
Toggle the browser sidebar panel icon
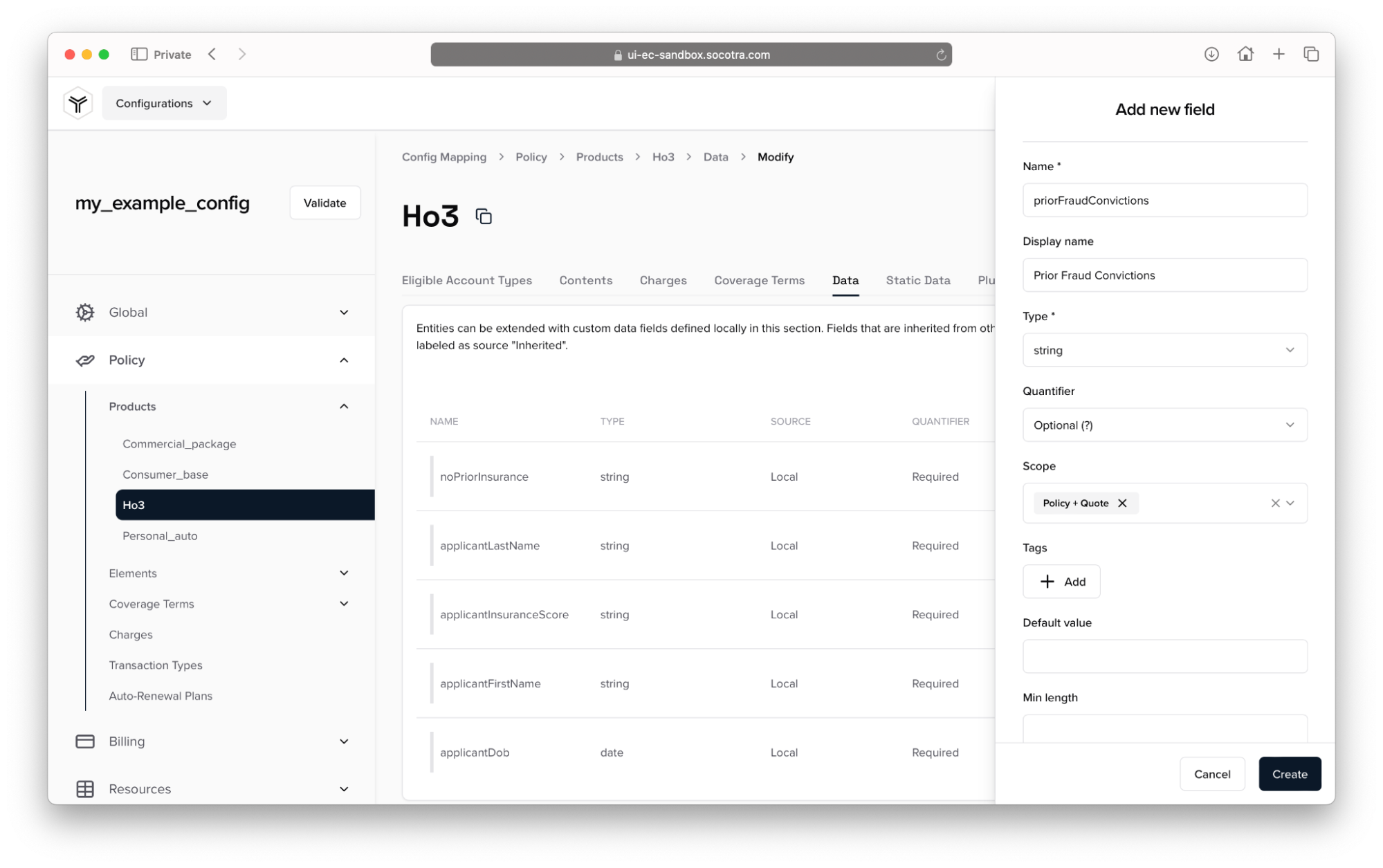pos(139,54)
